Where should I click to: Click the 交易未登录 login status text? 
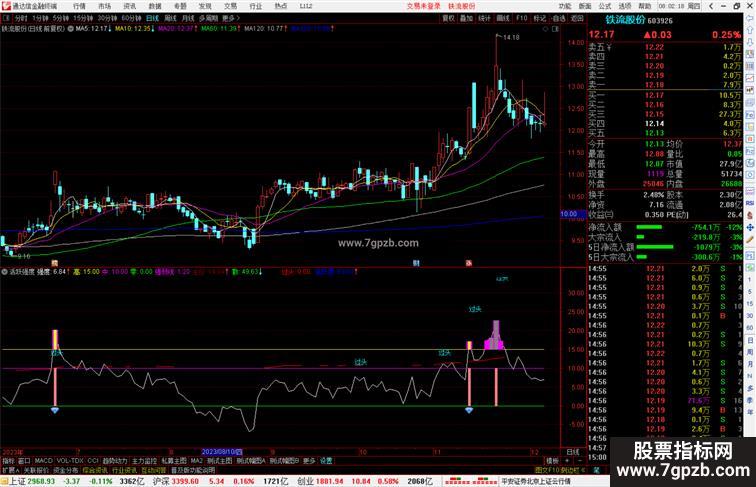pyautogui.click(x=423, y=6)
